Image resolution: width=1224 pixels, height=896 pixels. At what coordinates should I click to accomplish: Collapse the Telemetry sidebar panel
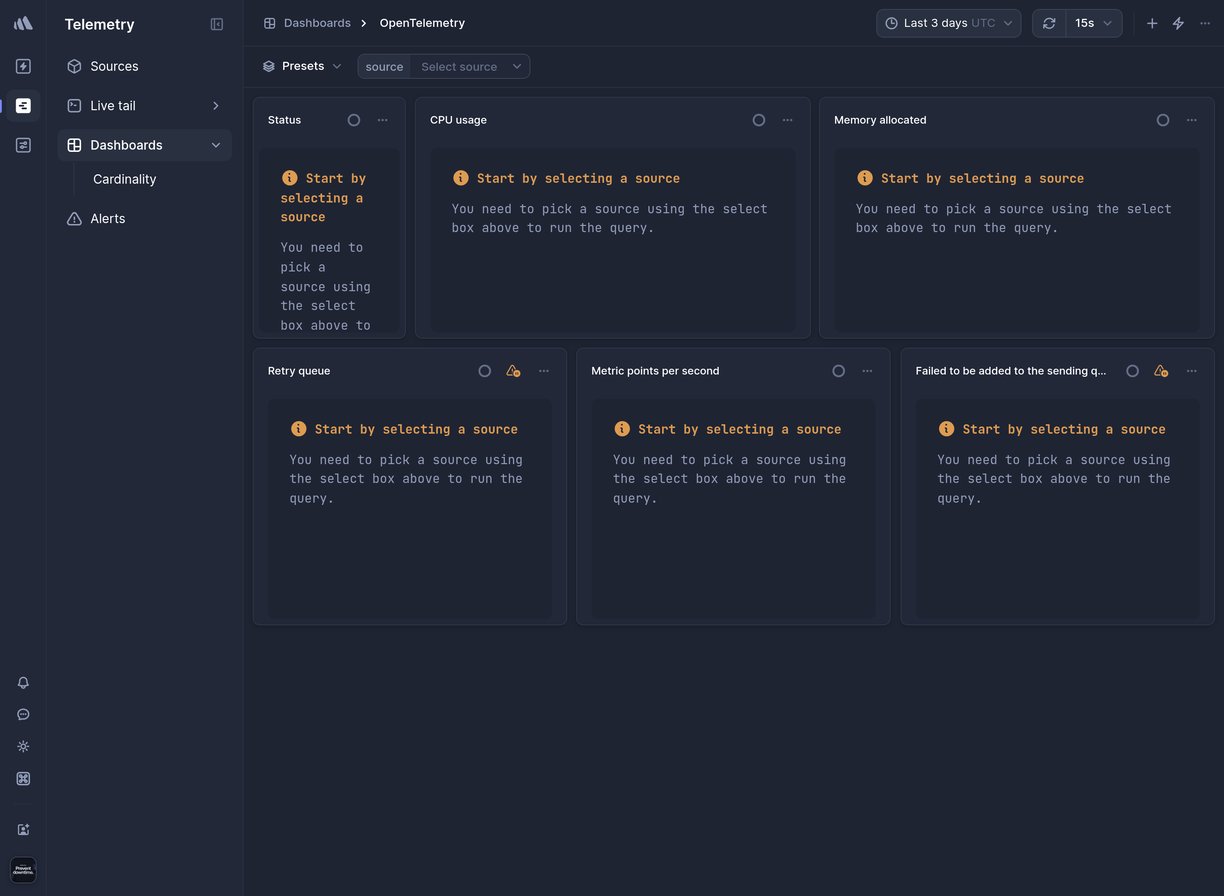point(217,24)
